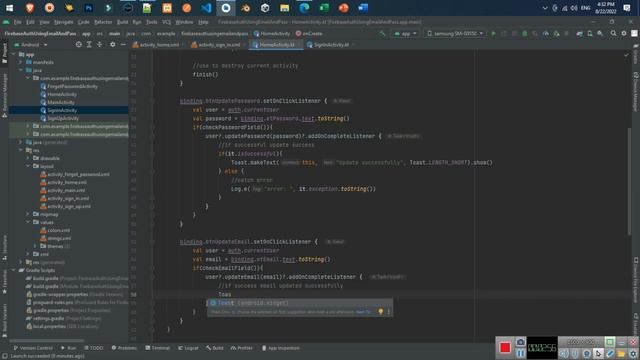Open Device Manager icon in toolbar
This screenshot has height=360, width=640.
click(x=589, y=33)
